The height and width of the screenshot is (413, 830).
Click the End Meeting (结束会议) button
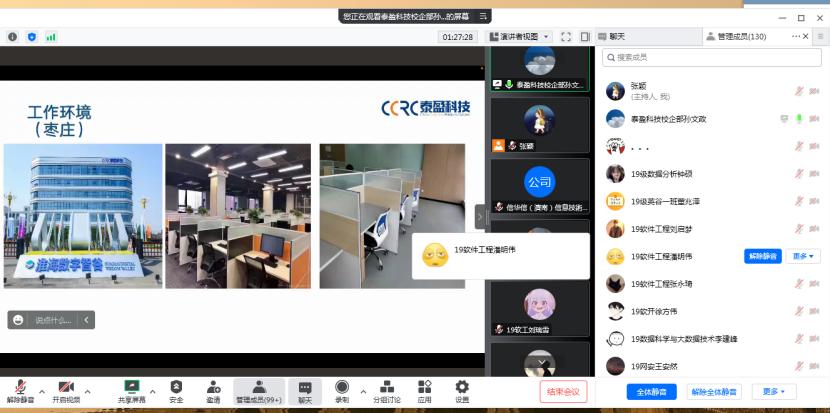click(563, 391)
